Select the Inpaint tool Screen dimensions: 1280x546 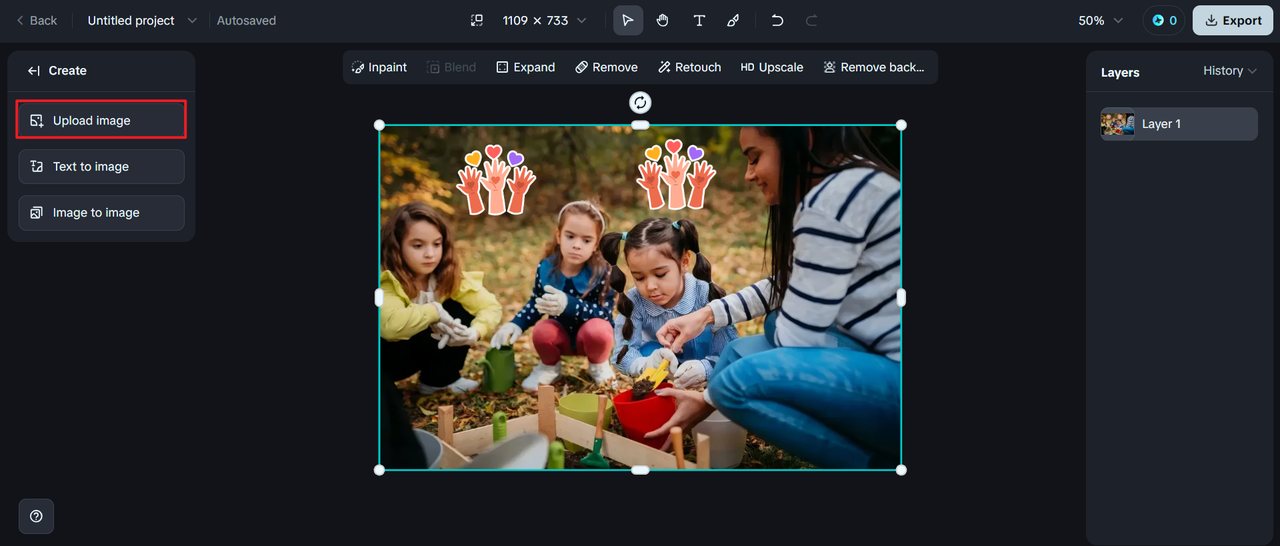(379, 67)
